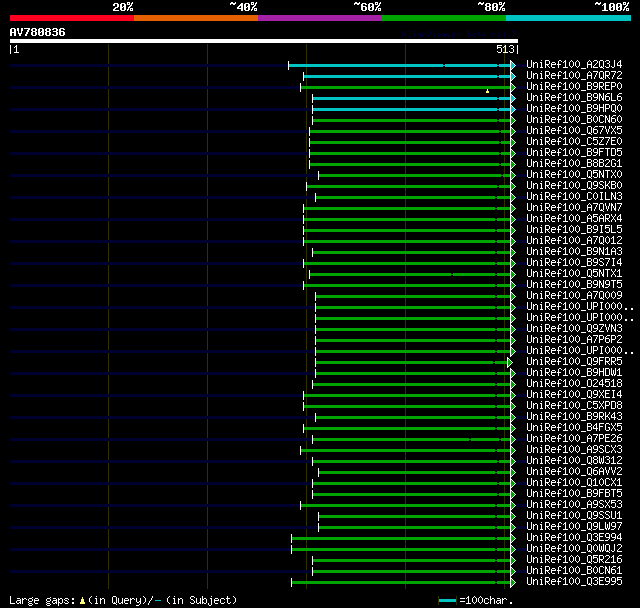
Task: Select the UniRef100_A7PE26 label
Action: [574, 439]
